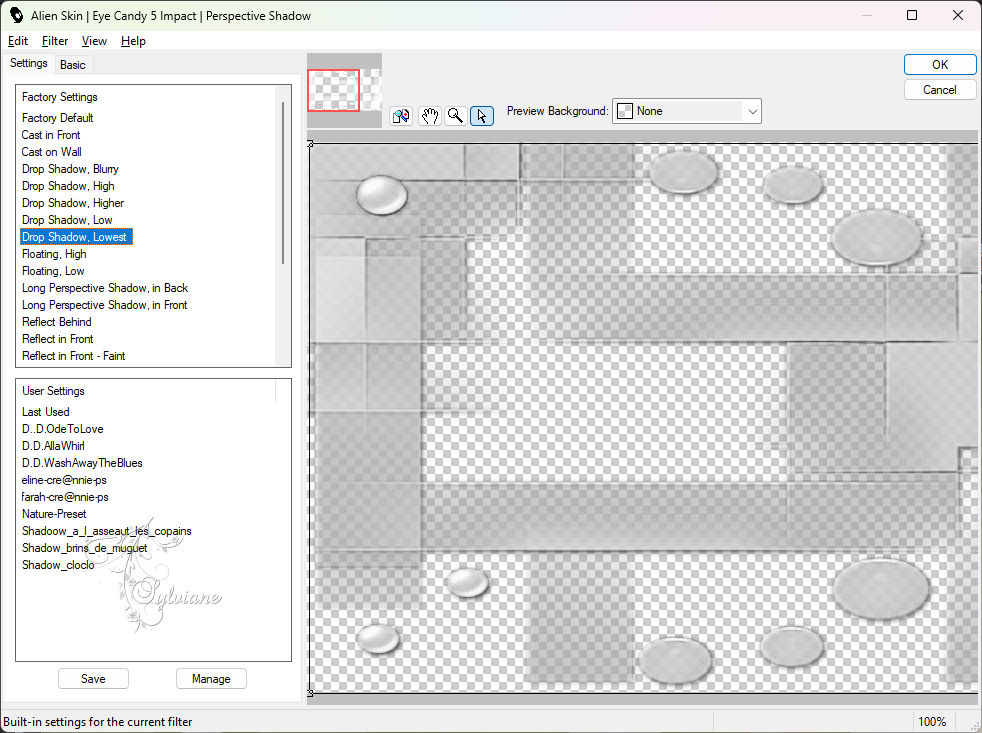Screen dimensions: 982x733
Task: Select Reflect in Front - Faint preset
Action: [73, 355]
